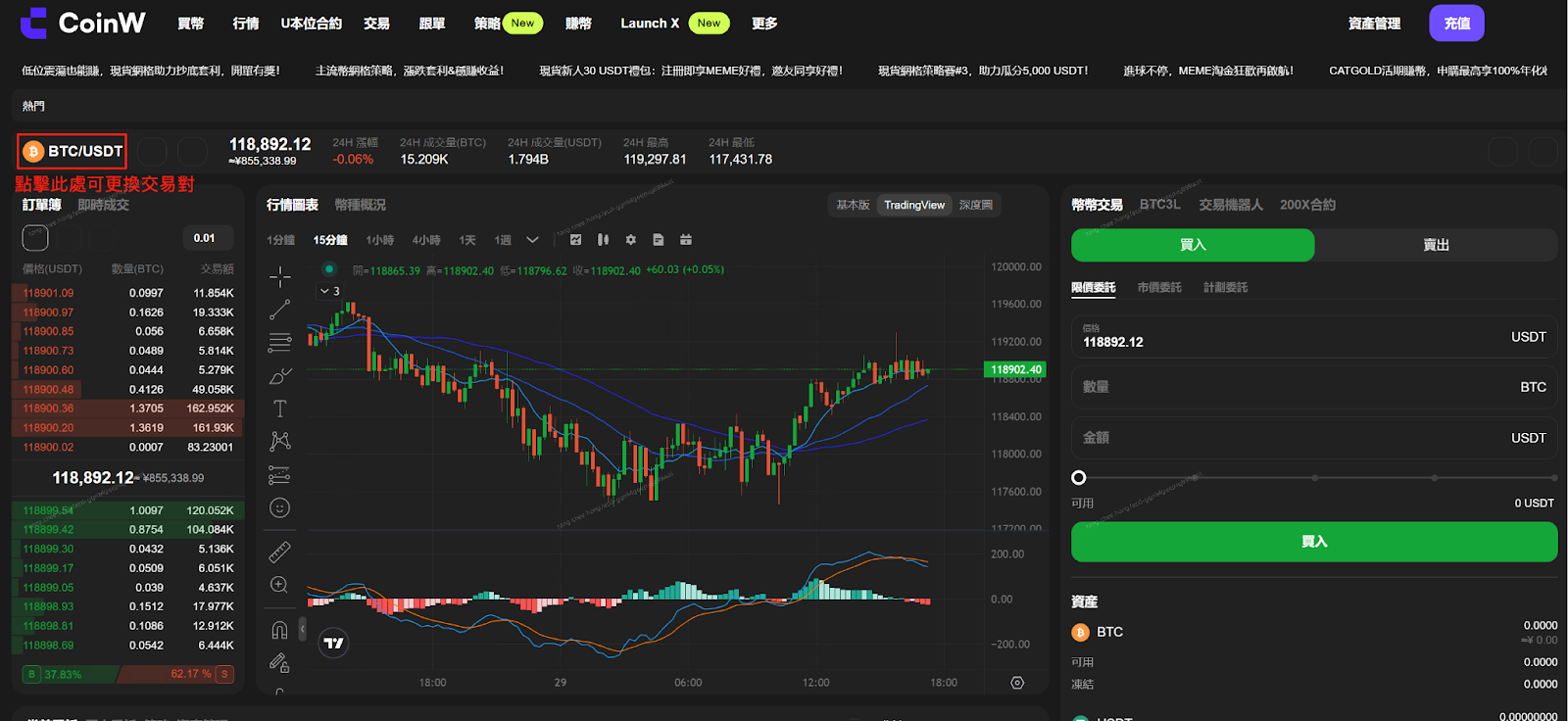Viewport: 1568px width, 721px height.
Task: Switch to the 幣種概況 tab
Action: click(x=360, y=205)
